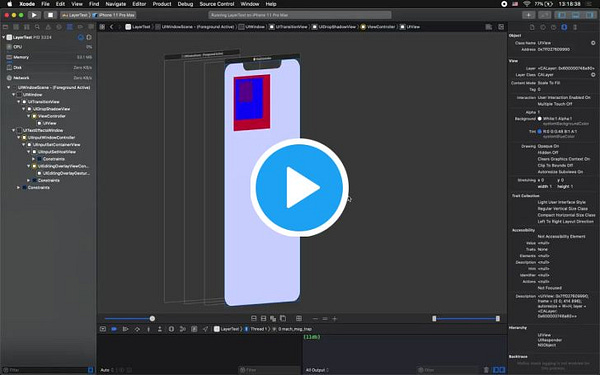Click the layer spacing slider knob below canvas

tap(152, 318)
